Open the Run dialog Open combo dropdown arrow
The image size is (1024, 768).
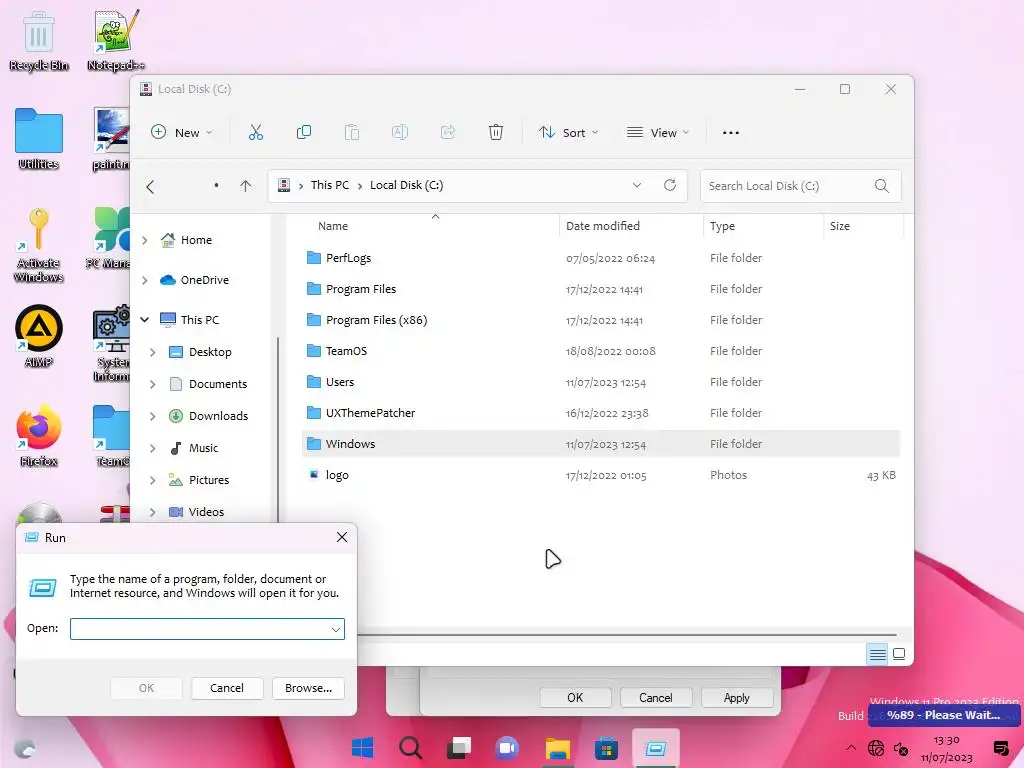336,630
